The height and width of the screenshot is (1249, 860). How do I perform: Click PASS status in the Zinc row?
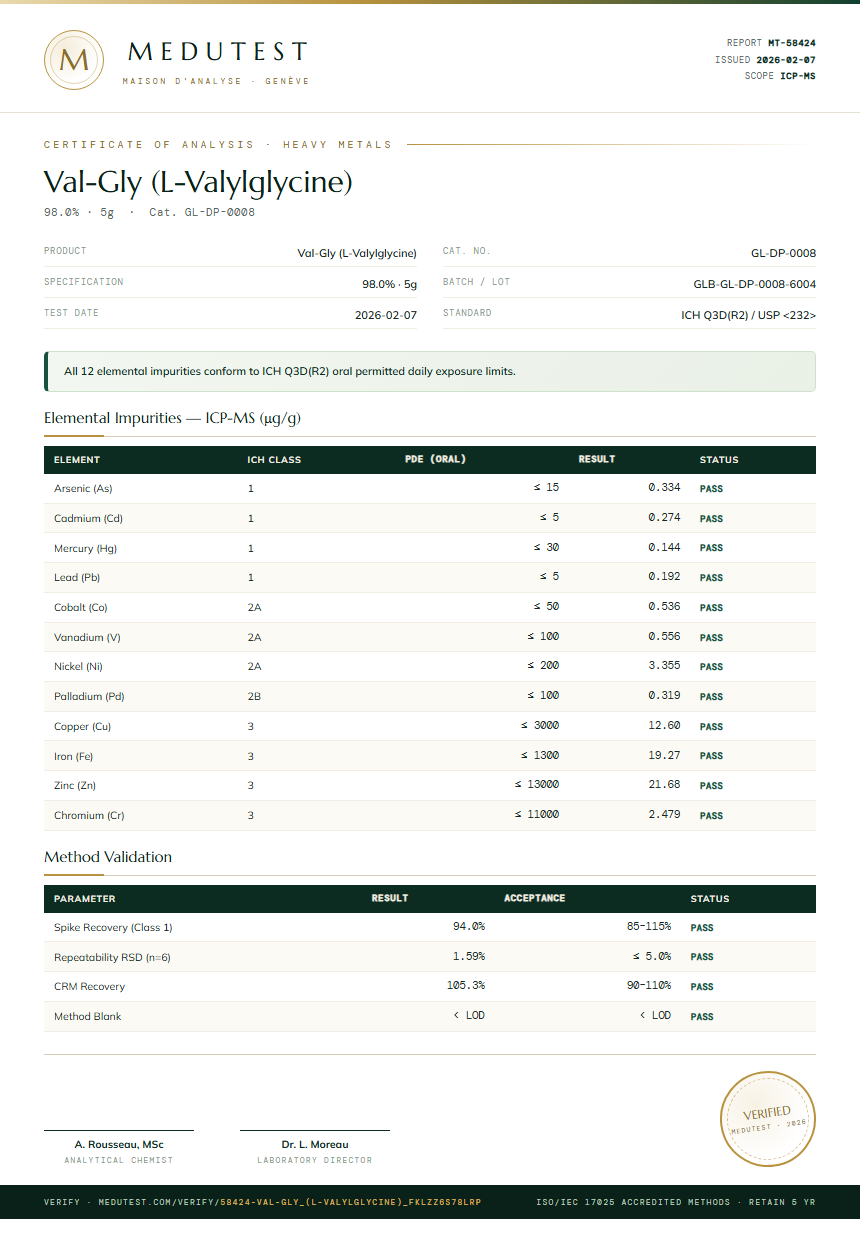tap(711, 786)
